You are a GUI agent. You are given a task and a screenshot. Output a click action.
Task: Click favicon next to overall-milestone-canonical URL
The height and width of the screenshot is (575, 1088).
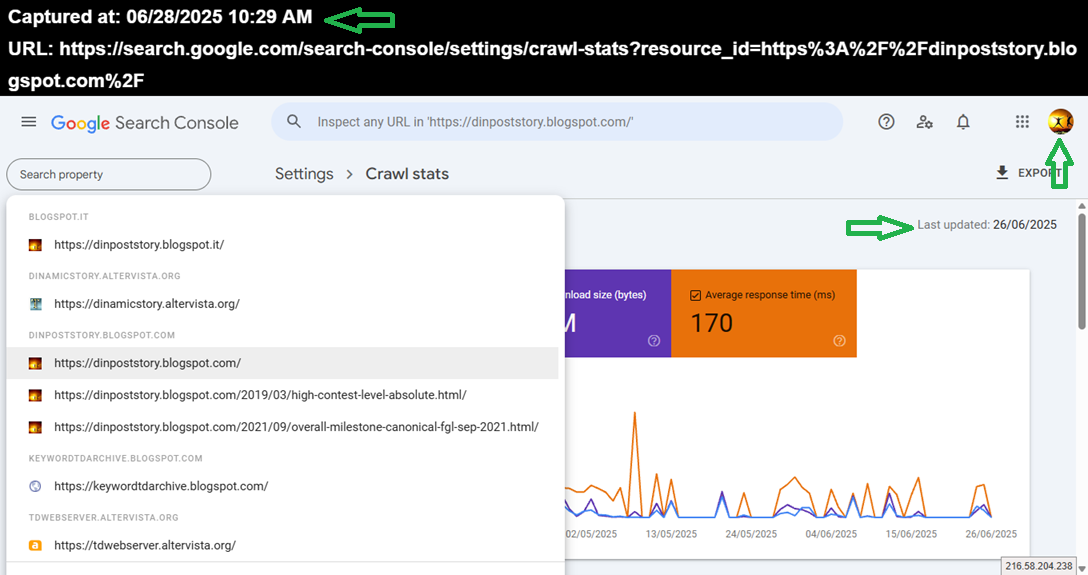click(x=35, y=427)
